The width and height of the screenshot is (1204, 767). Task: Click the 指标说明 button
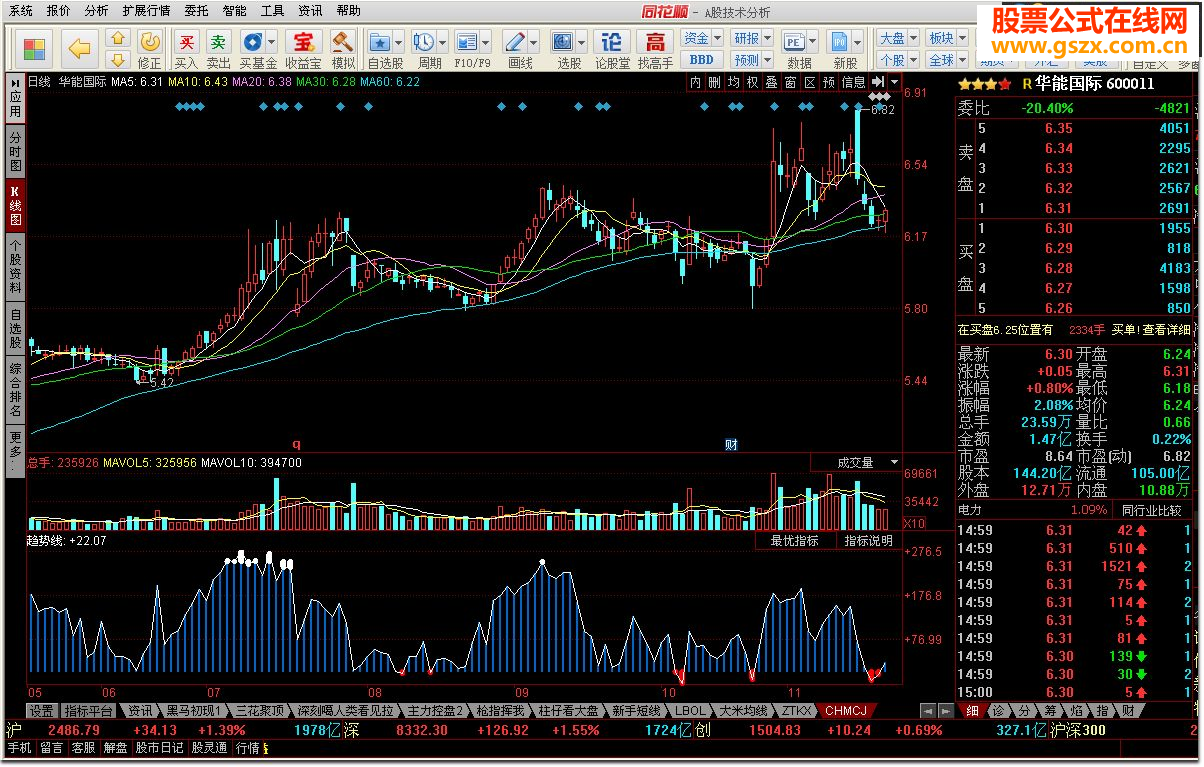click(868, 540)
